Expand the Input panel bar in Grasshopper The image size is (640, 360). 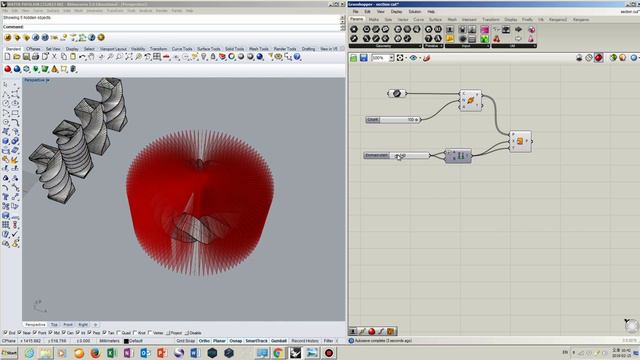467,46
